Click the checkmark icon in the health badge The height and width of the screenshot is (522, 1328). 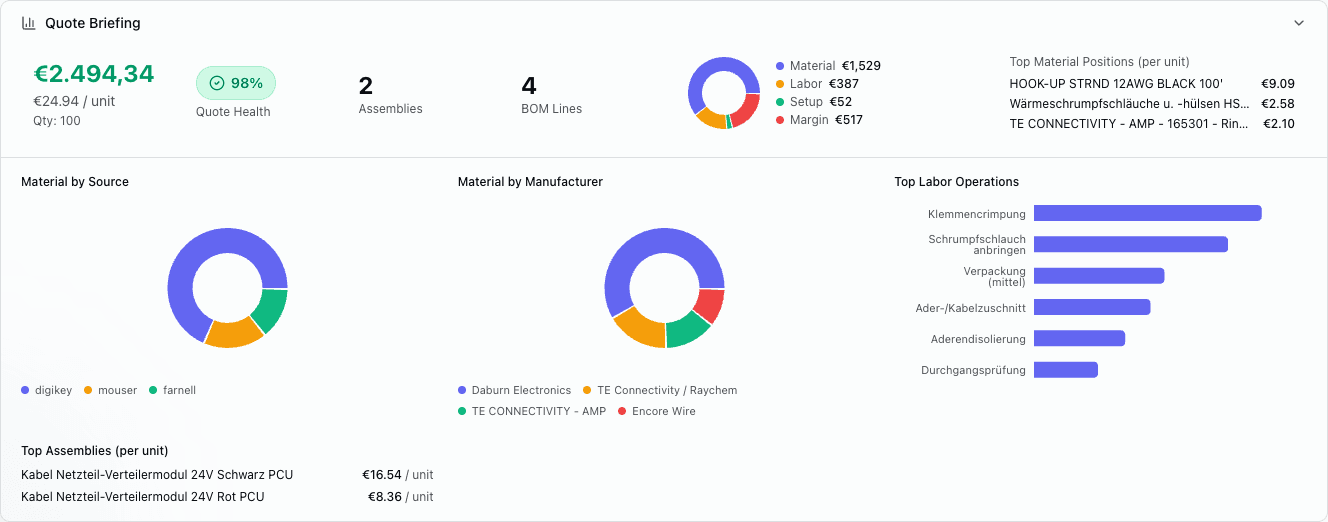217,83
